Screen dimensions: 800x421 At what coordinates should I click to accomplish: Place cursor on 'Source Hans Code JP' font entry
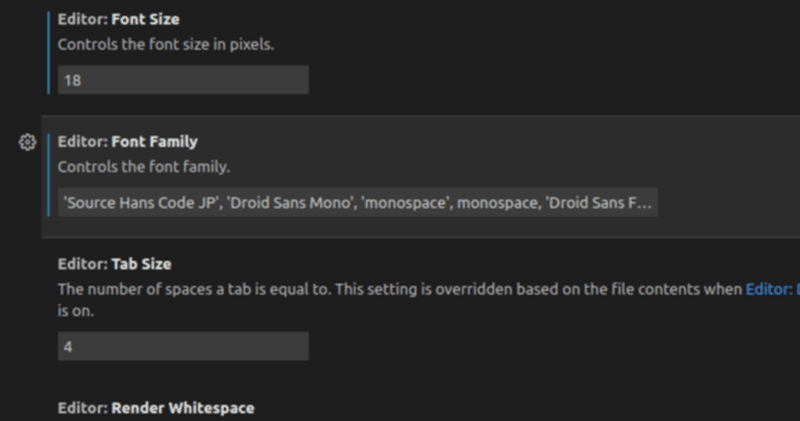142,203
